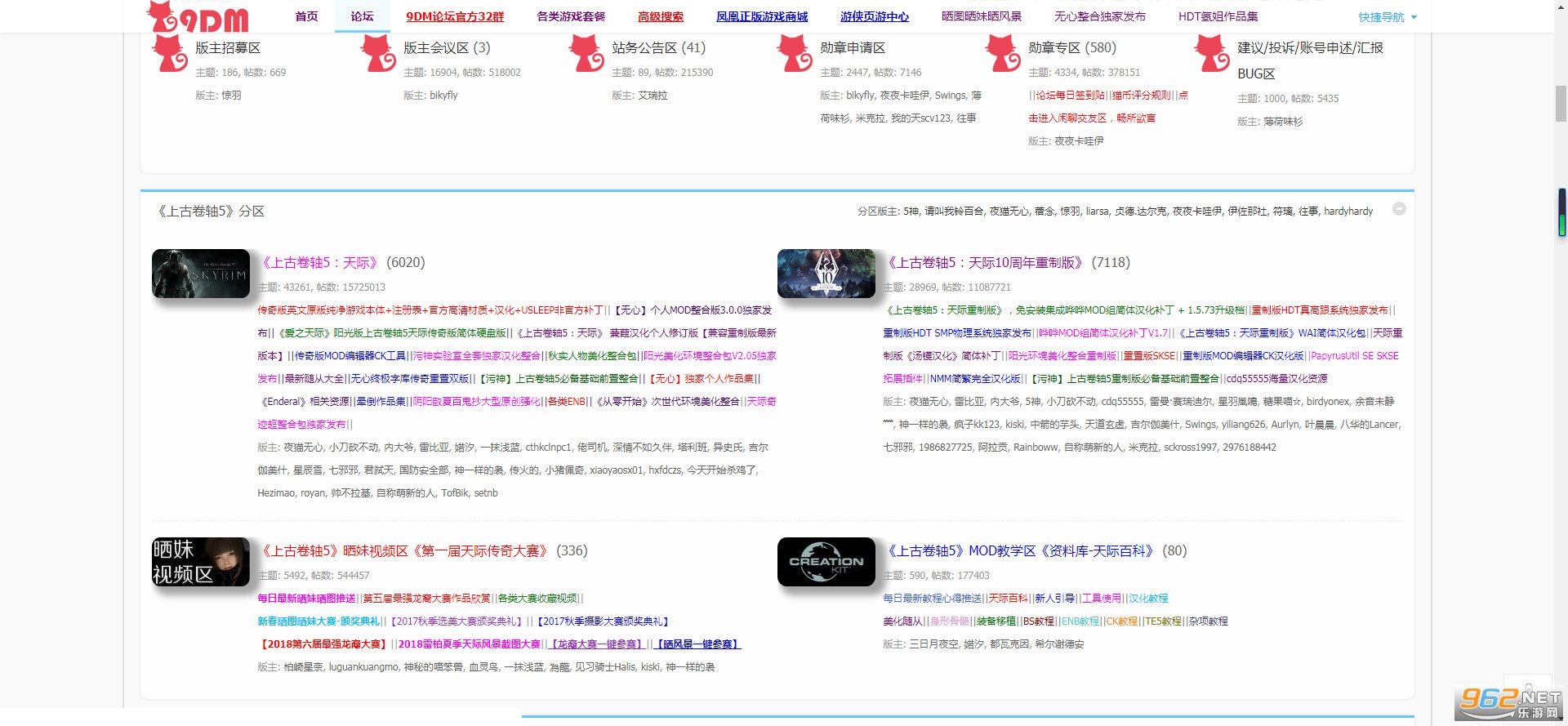Click the red cat icon beside 站务公告区

pyautogui.click(x=586, y=53)
